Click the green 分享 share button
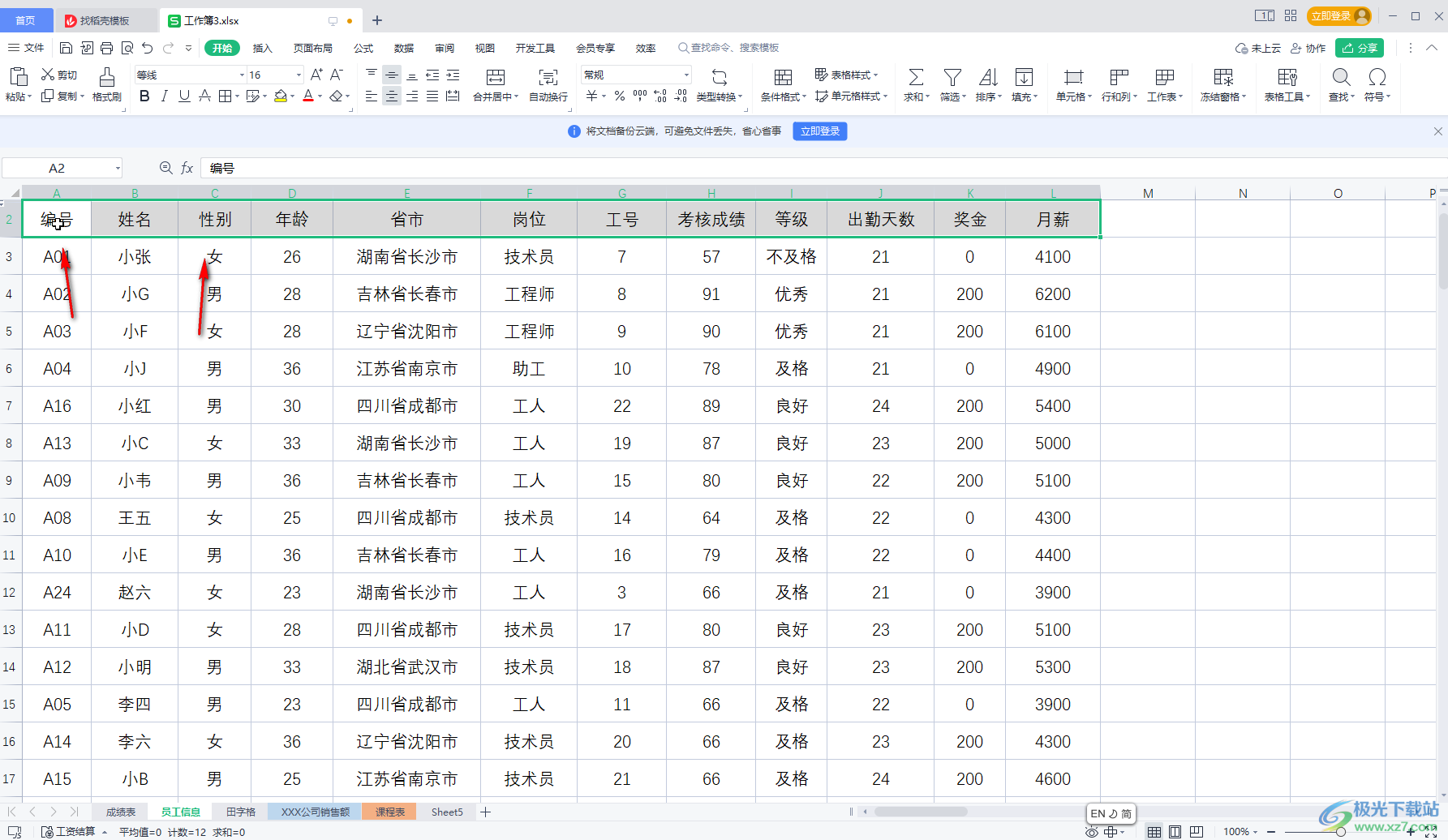 click(x=1360, y=48)
